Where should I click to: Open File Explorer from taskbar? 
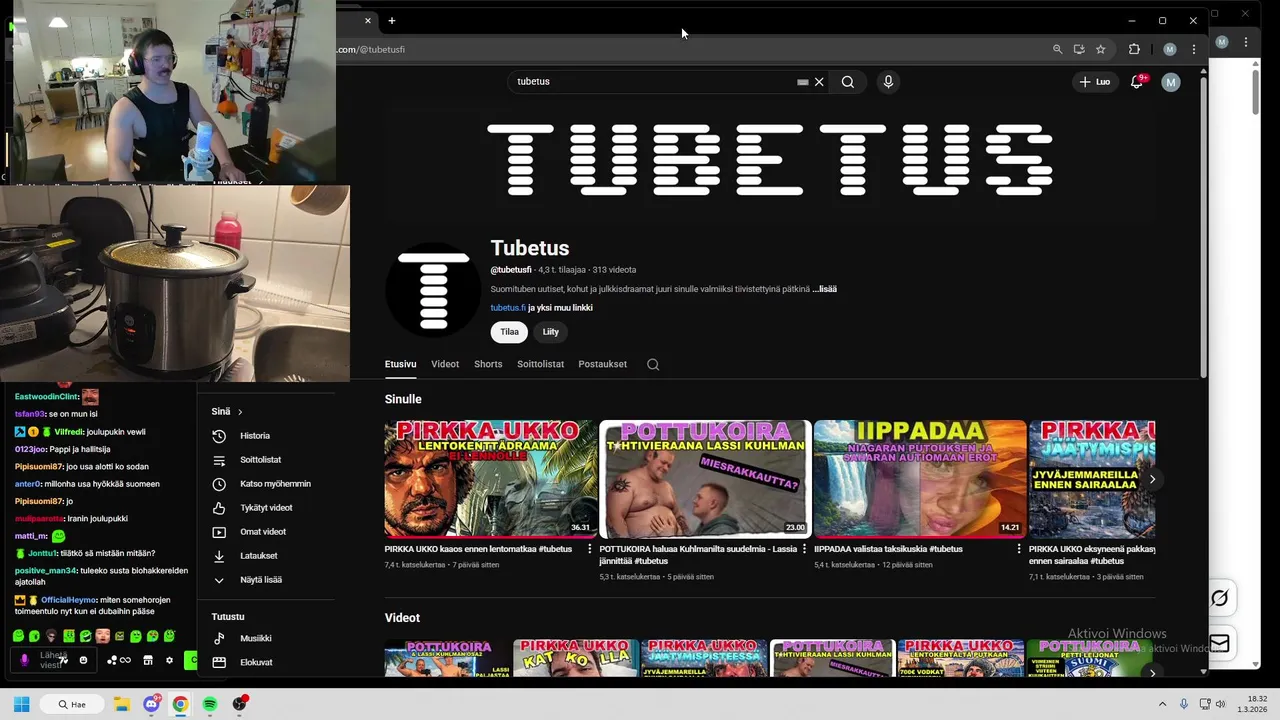[x=121, y=704]
